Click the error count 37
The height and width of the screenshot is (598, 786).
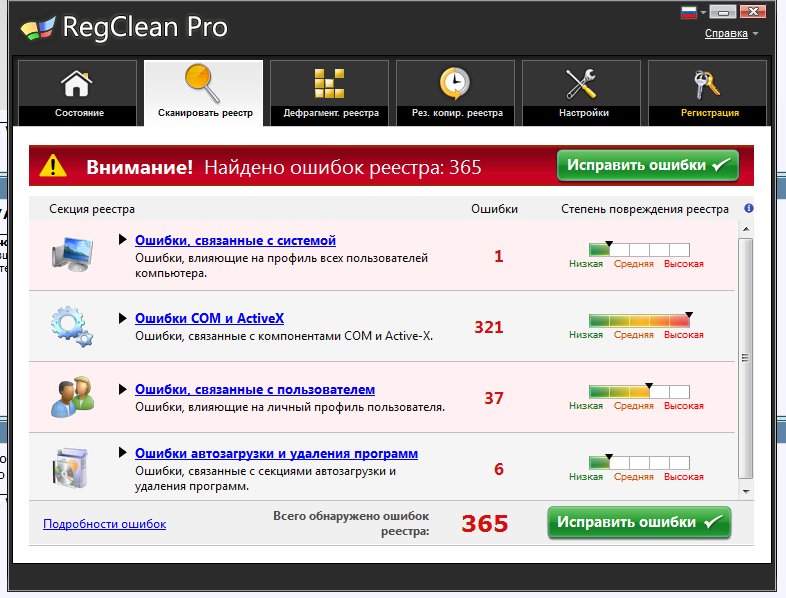(x=494, y=398)
